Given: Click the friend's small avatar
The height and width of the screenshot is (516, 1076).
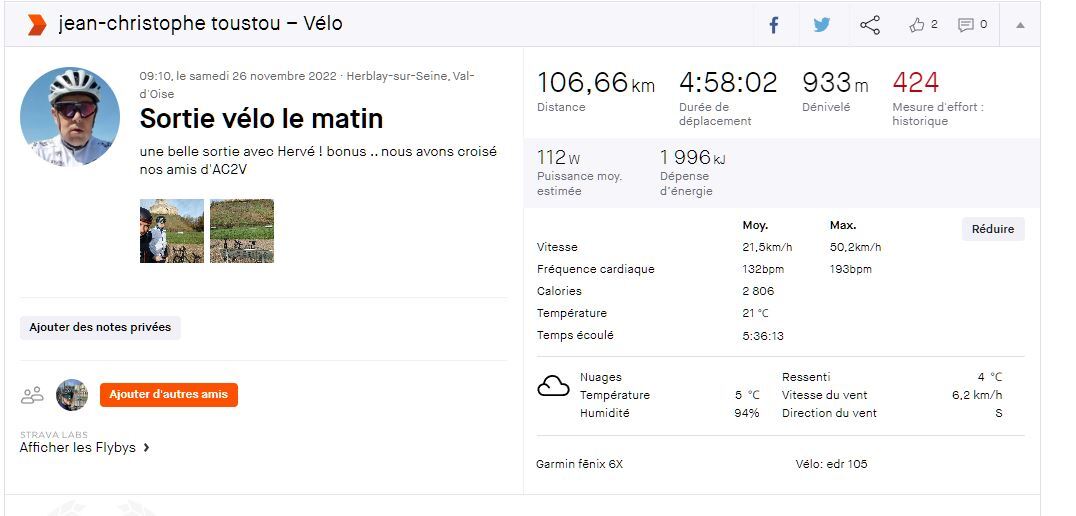Looking at the screenshot, I should point(72,395).
